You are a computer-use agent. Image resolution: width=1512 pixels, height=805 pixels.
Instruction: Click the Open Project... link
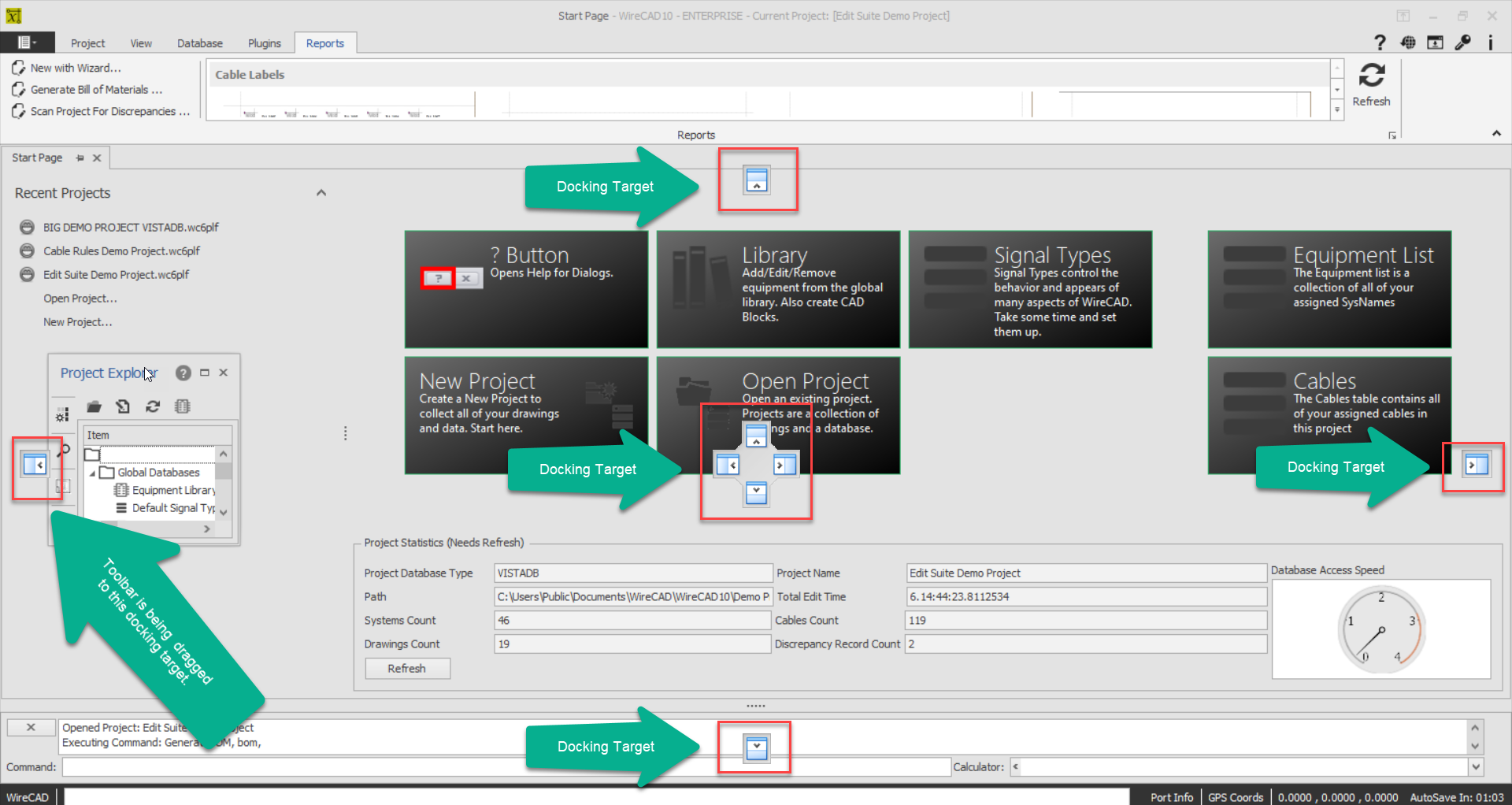80,298
